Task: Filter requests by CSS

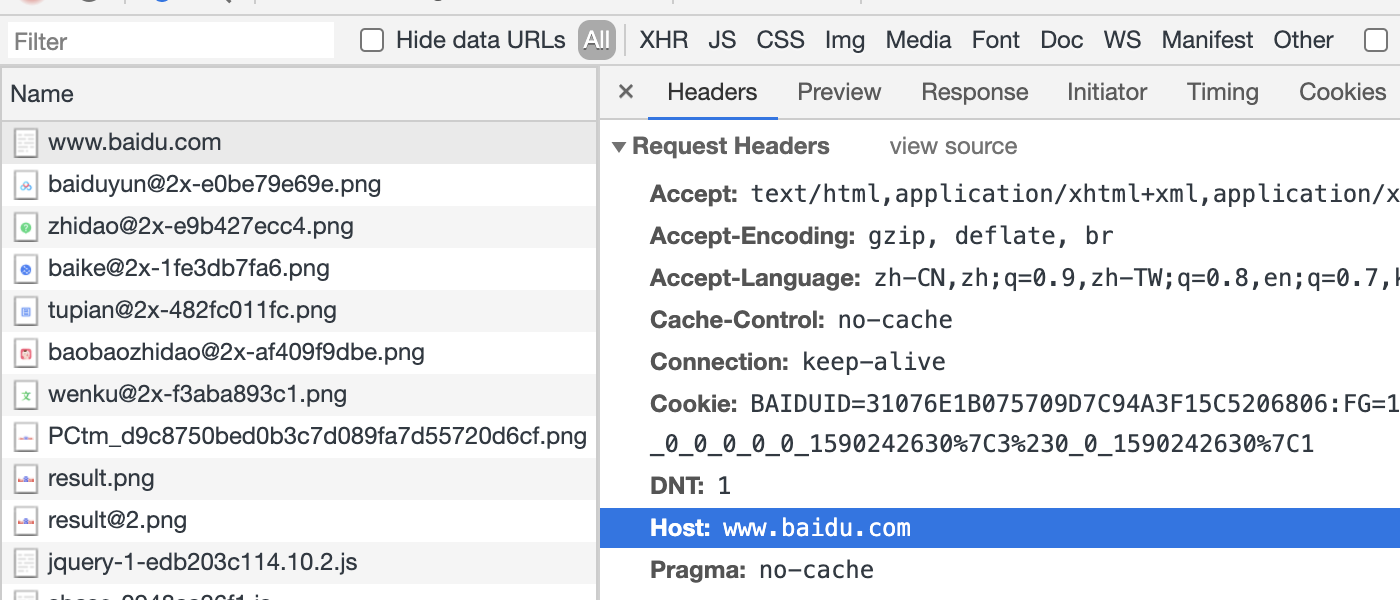Action: [x=780, y=40]
